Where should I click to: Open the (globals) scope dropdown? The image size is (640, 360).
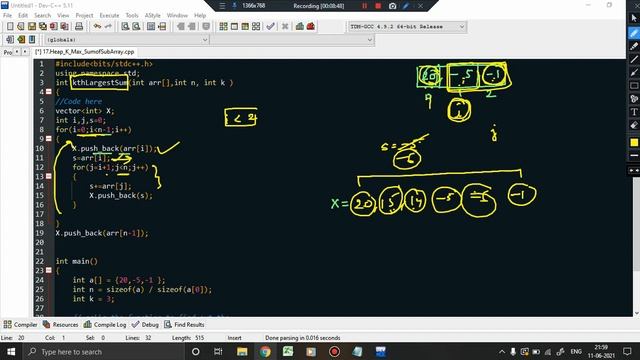pyautogui.click(x=126, y=40)
